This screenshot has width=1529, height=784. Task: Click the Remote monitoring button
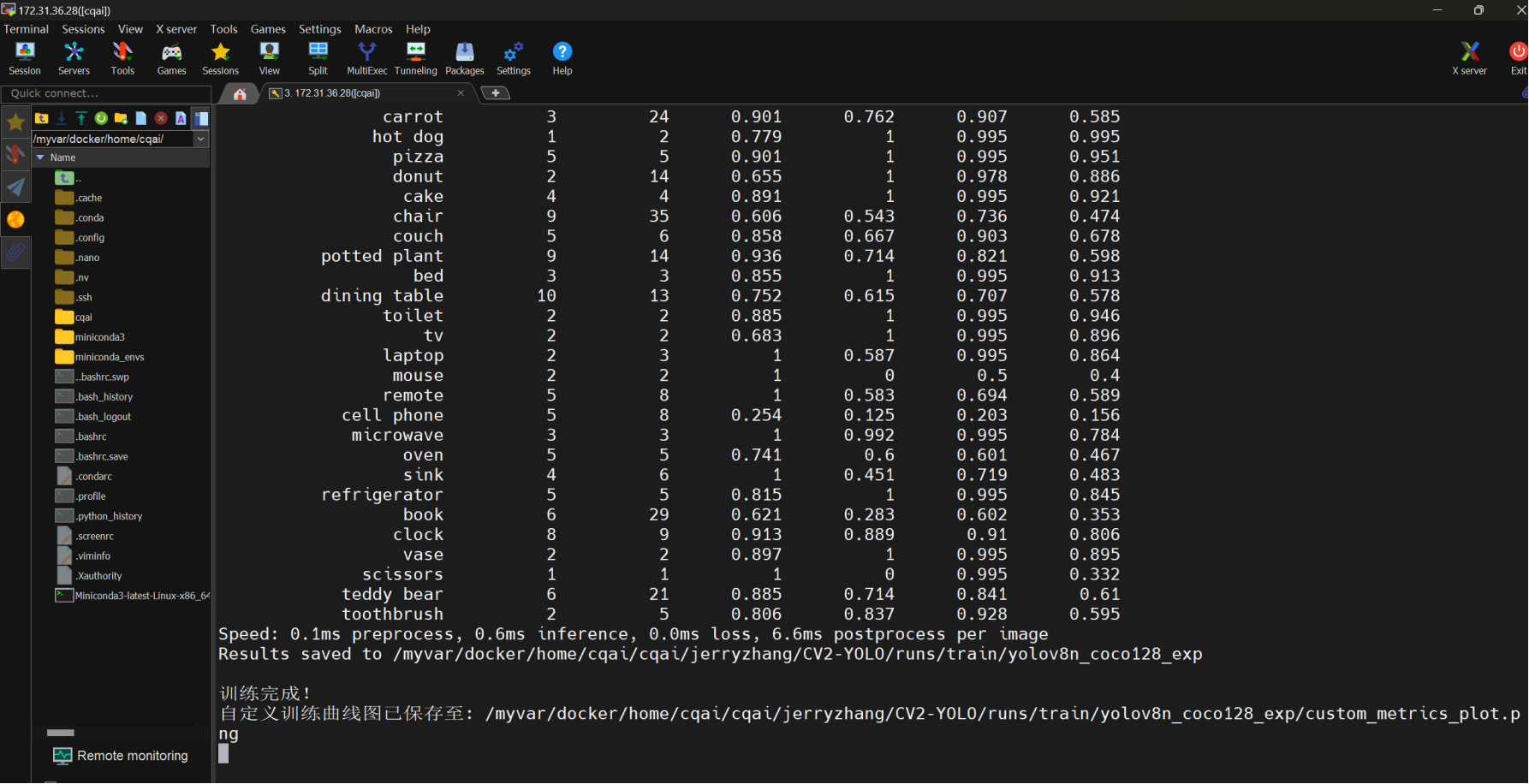click(x=121, y=756)
